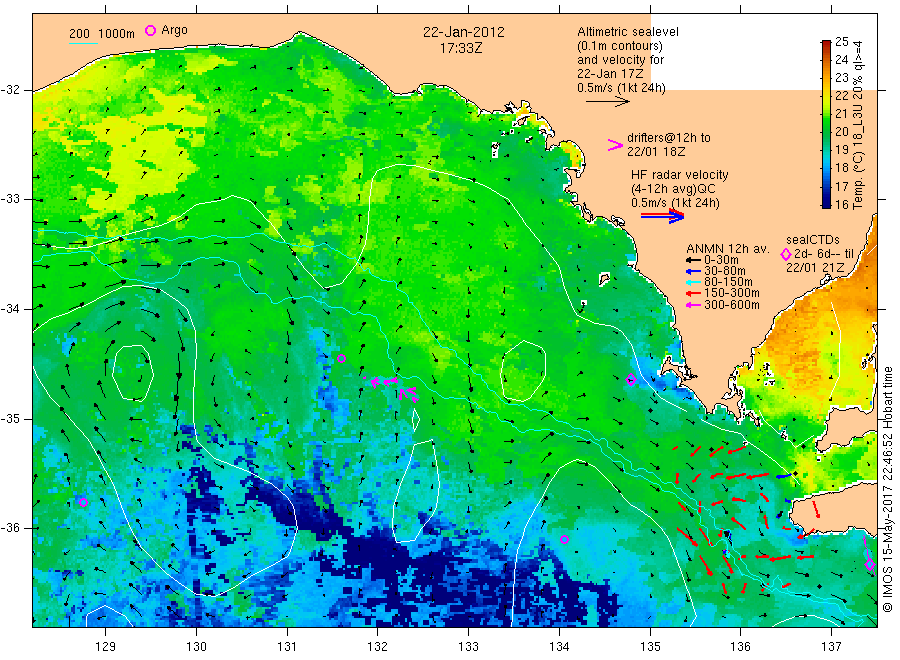Click the colorbar tick label 25

pos(841,41)
